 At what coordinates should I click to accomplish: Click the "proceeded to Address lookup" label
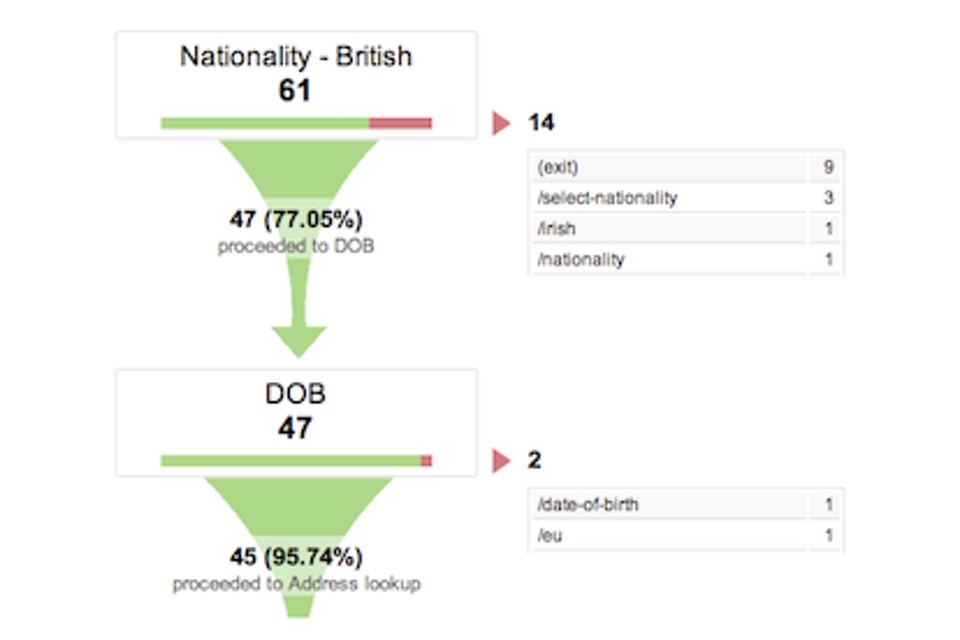pos(296,583)
